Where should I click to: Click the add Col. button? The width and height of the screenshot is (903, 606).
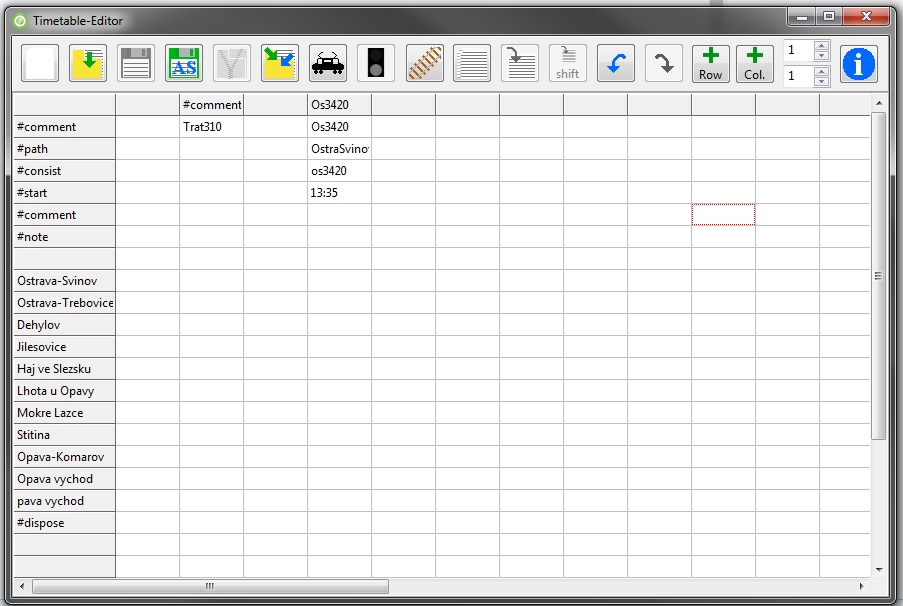(x=755, y=64)
